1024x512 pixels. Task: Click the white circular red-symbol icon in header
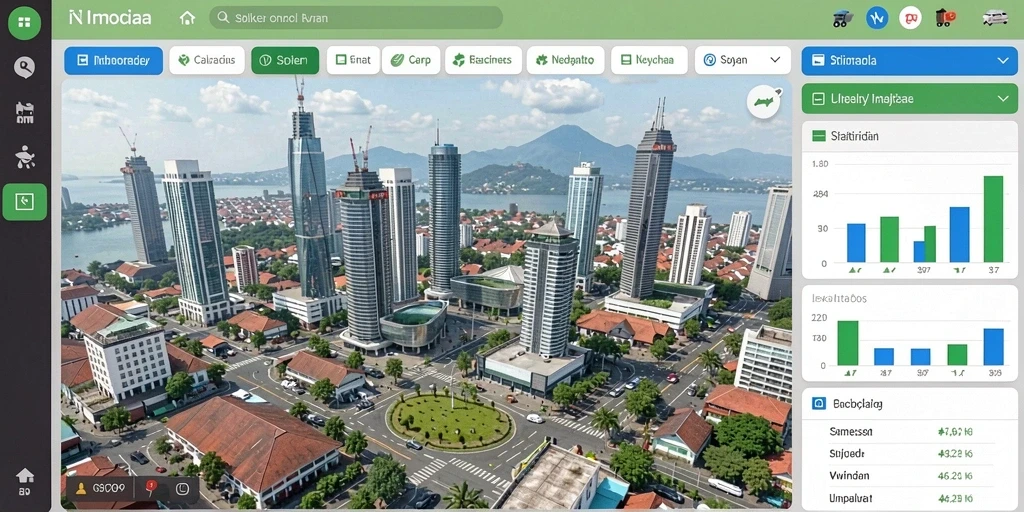coord(910,18)
